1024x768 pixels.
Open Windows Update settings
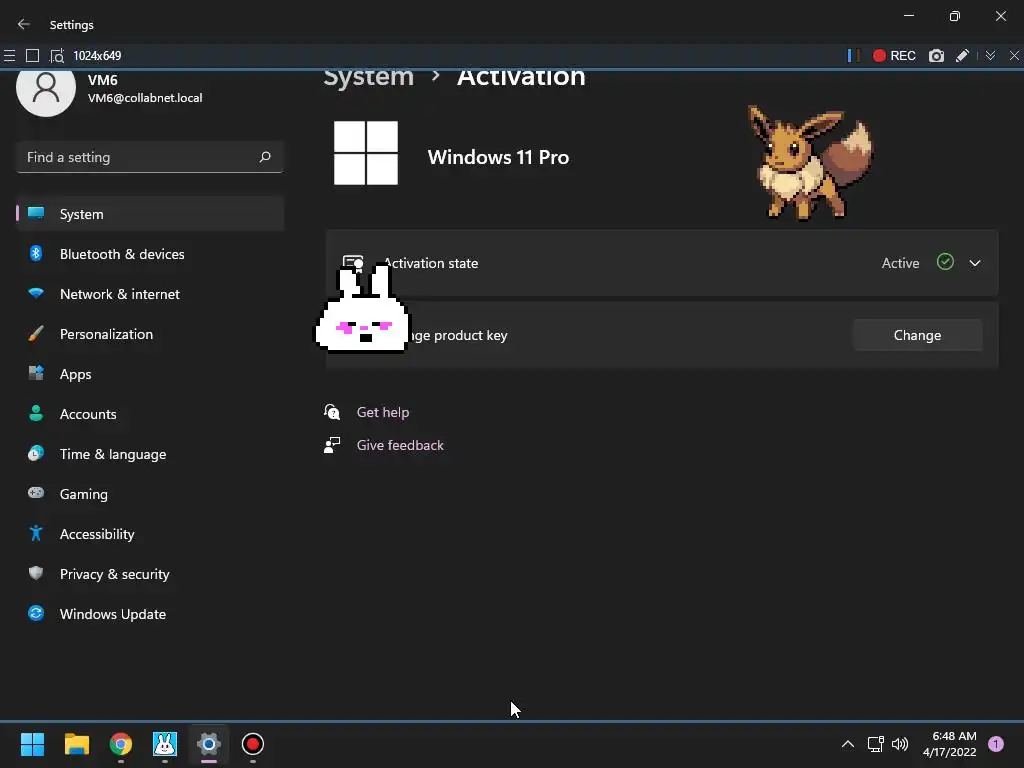click(150, 614)
